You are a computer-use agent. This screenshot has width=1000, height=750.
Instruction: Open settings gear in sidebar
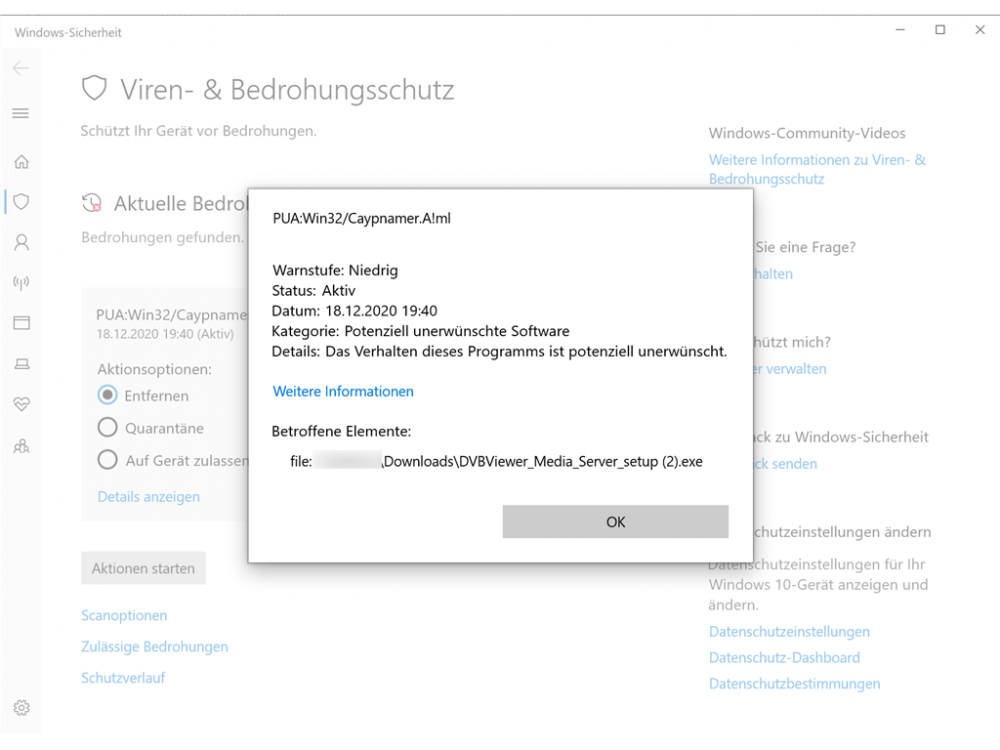(x=21, y=708)
